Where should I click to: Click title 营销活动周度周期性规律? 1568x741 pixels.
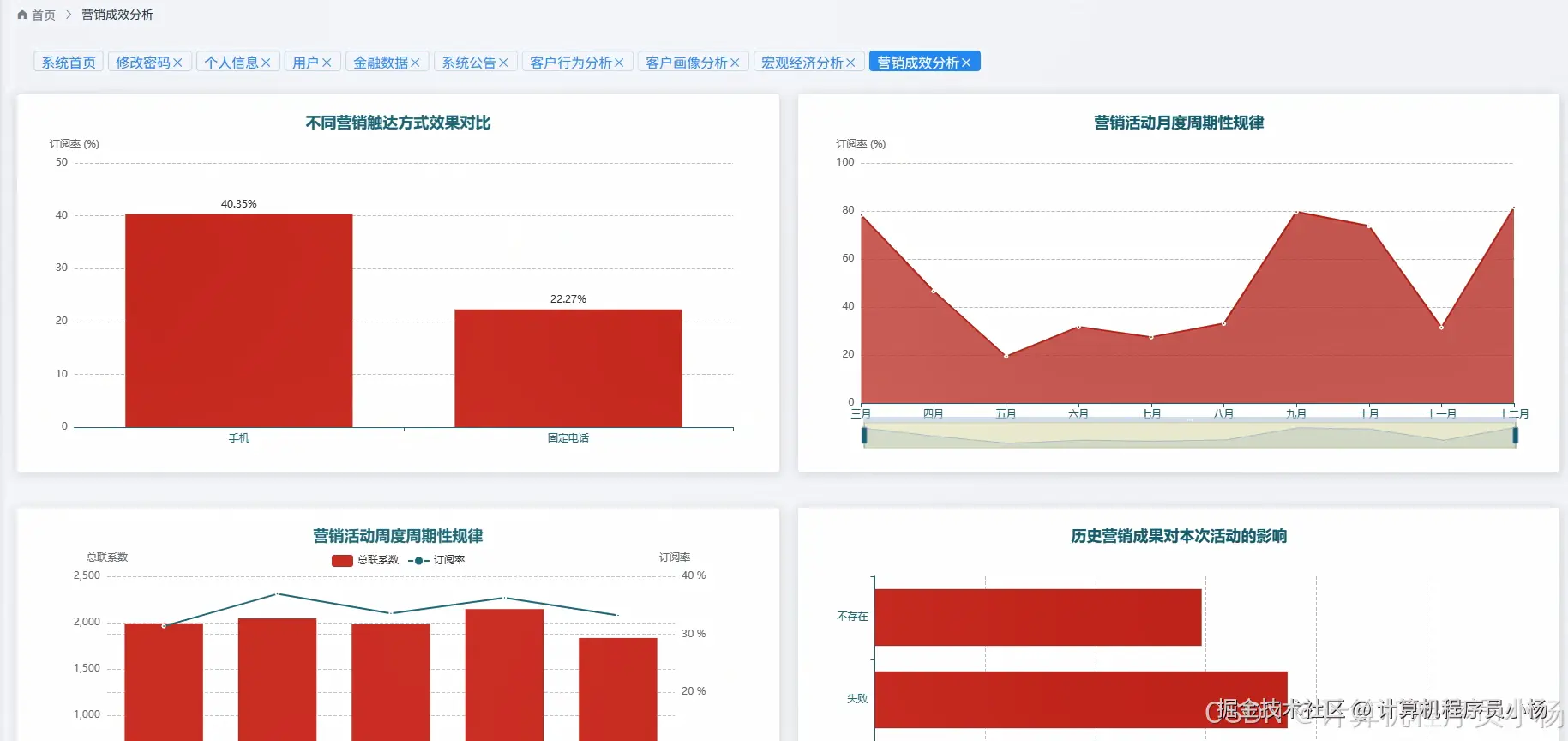click(398, 536)
